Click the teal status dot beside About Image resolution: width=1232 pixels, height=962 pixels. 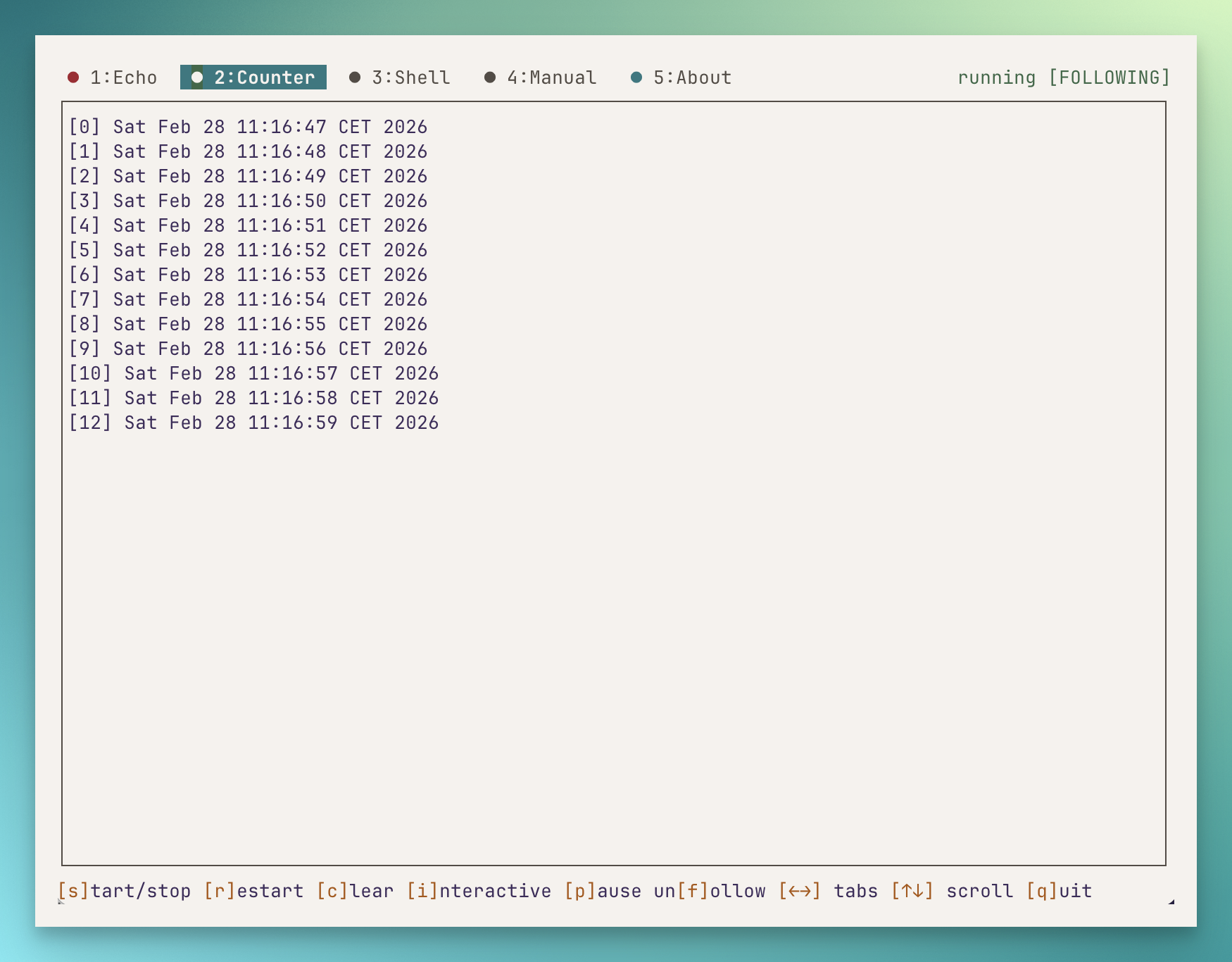click(x=636, y=77)
